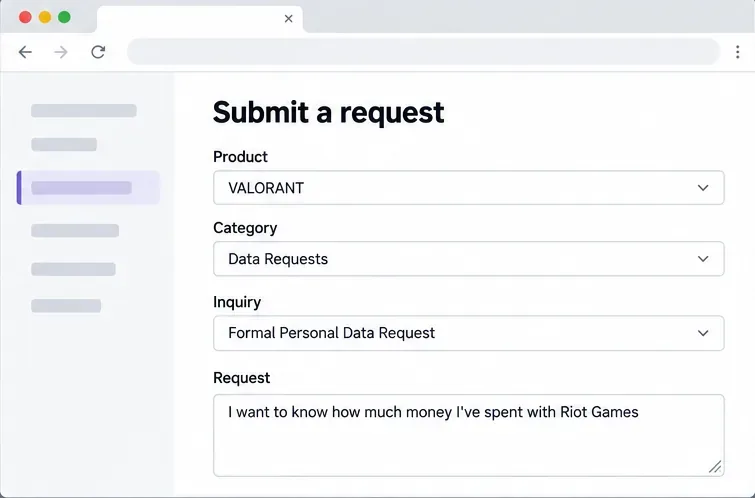The image size is (755, 498).
Task: Open the Inquiry dropdown Formal Personal Data Request
Action: click(x=469, y=333)
